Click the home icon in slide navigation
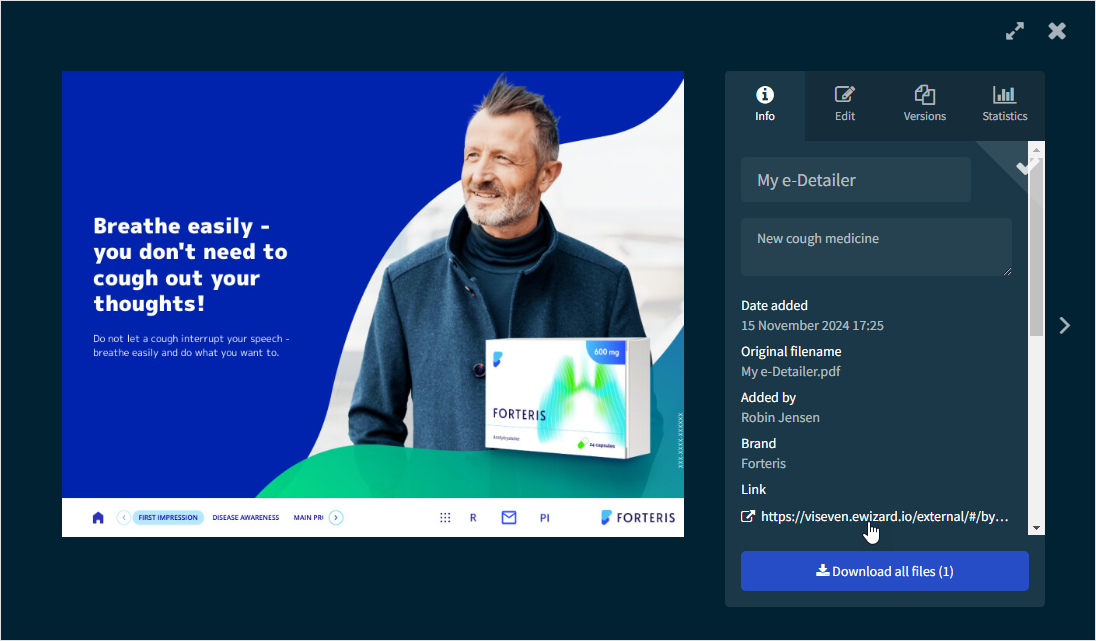 point(98,518)
